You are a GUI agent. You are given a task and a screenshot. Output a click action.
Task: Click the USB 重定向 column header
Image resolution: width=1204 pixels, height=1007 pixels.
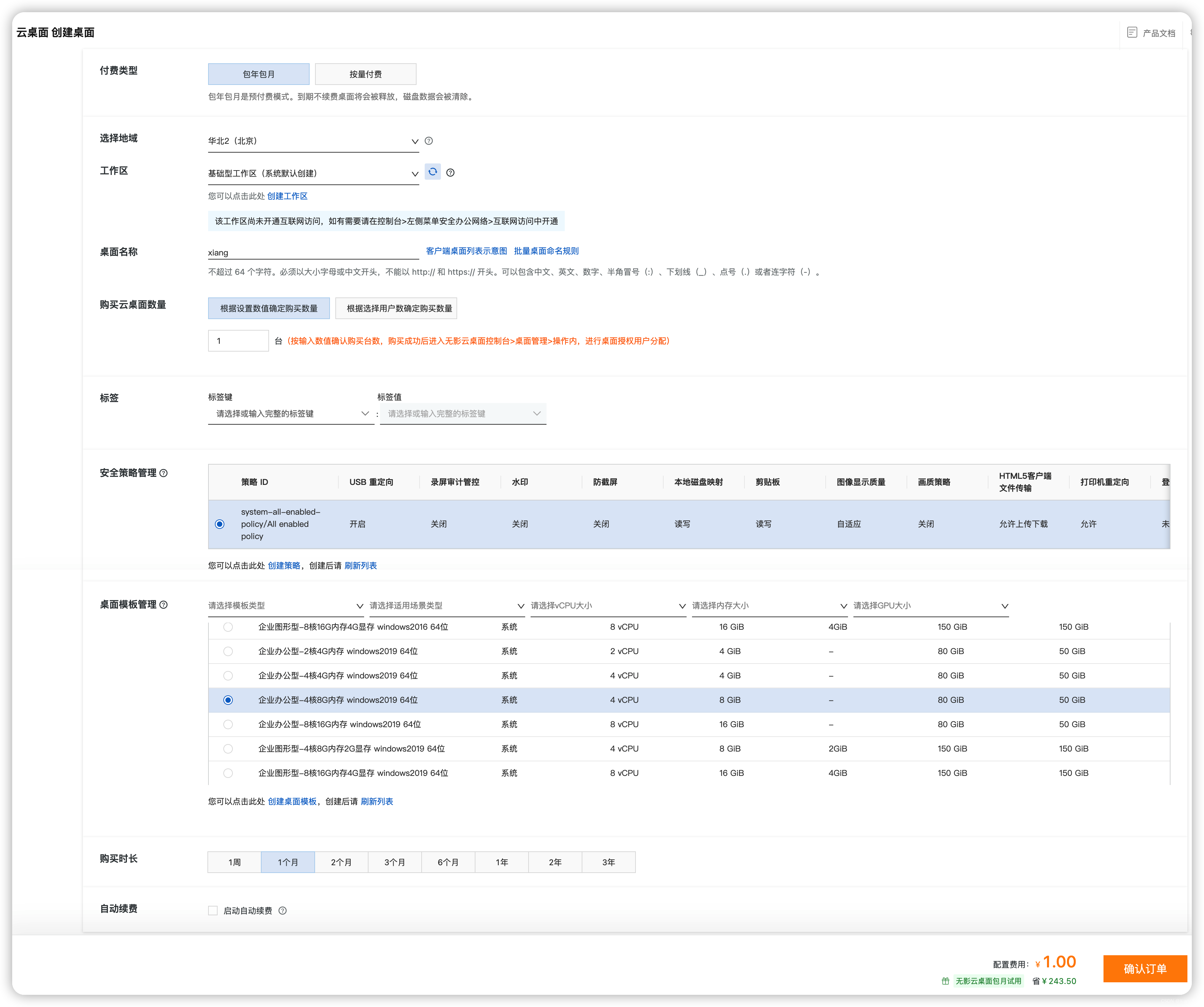(x=372, y=482)
